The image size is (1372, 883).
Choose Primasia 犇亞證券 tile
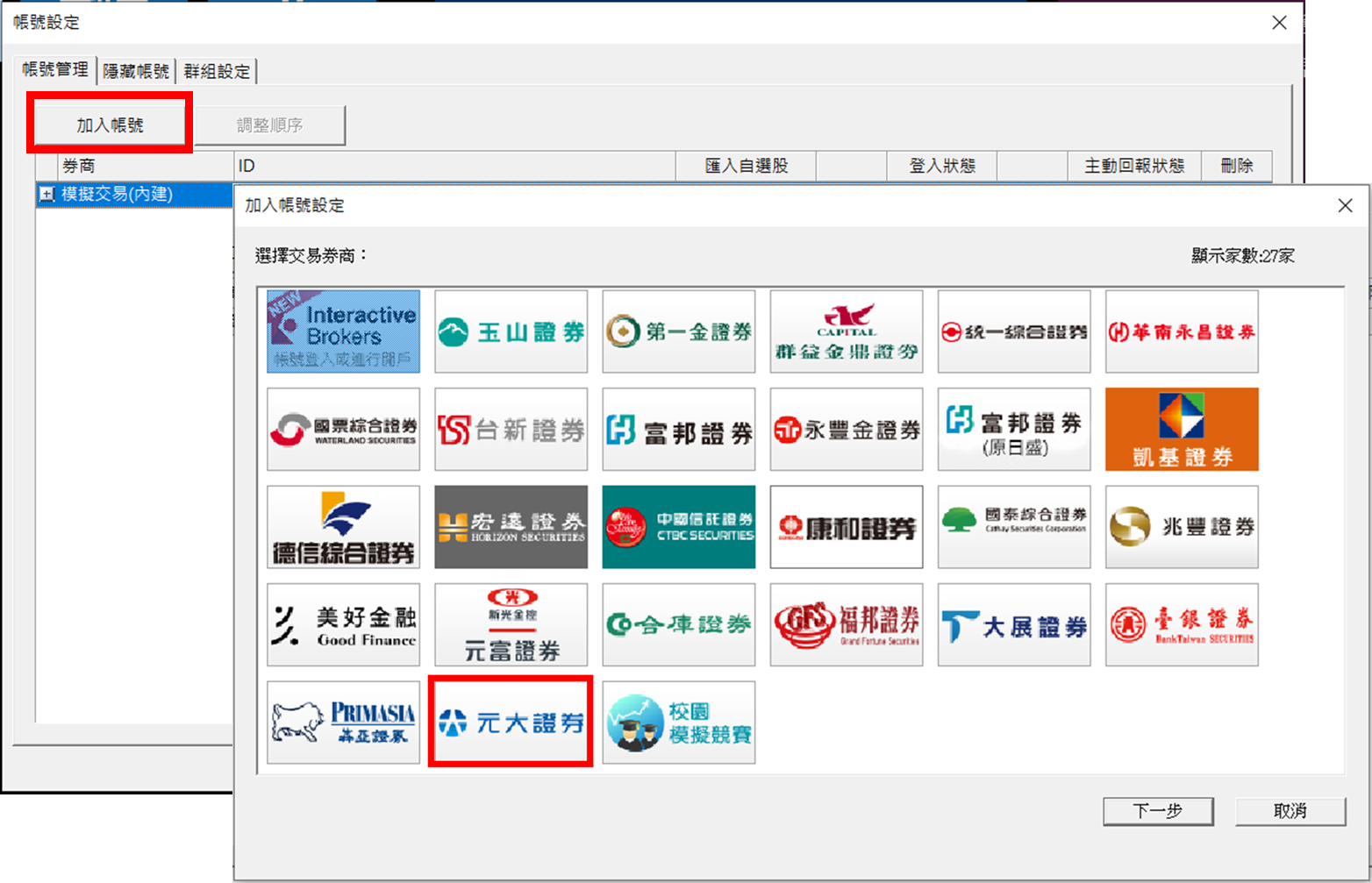pyautogui.click(x=343, y=723)
